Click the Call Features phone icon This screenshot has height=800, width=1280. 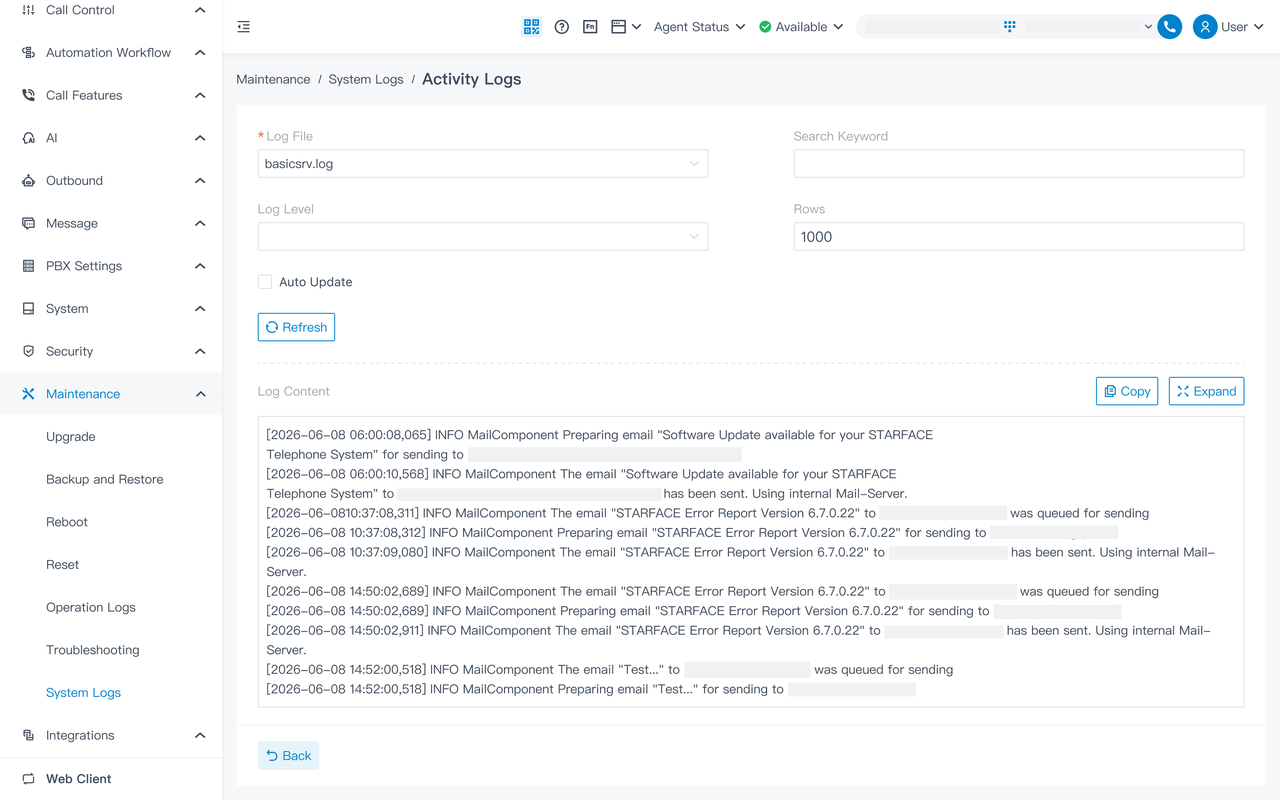pos(28,95)
